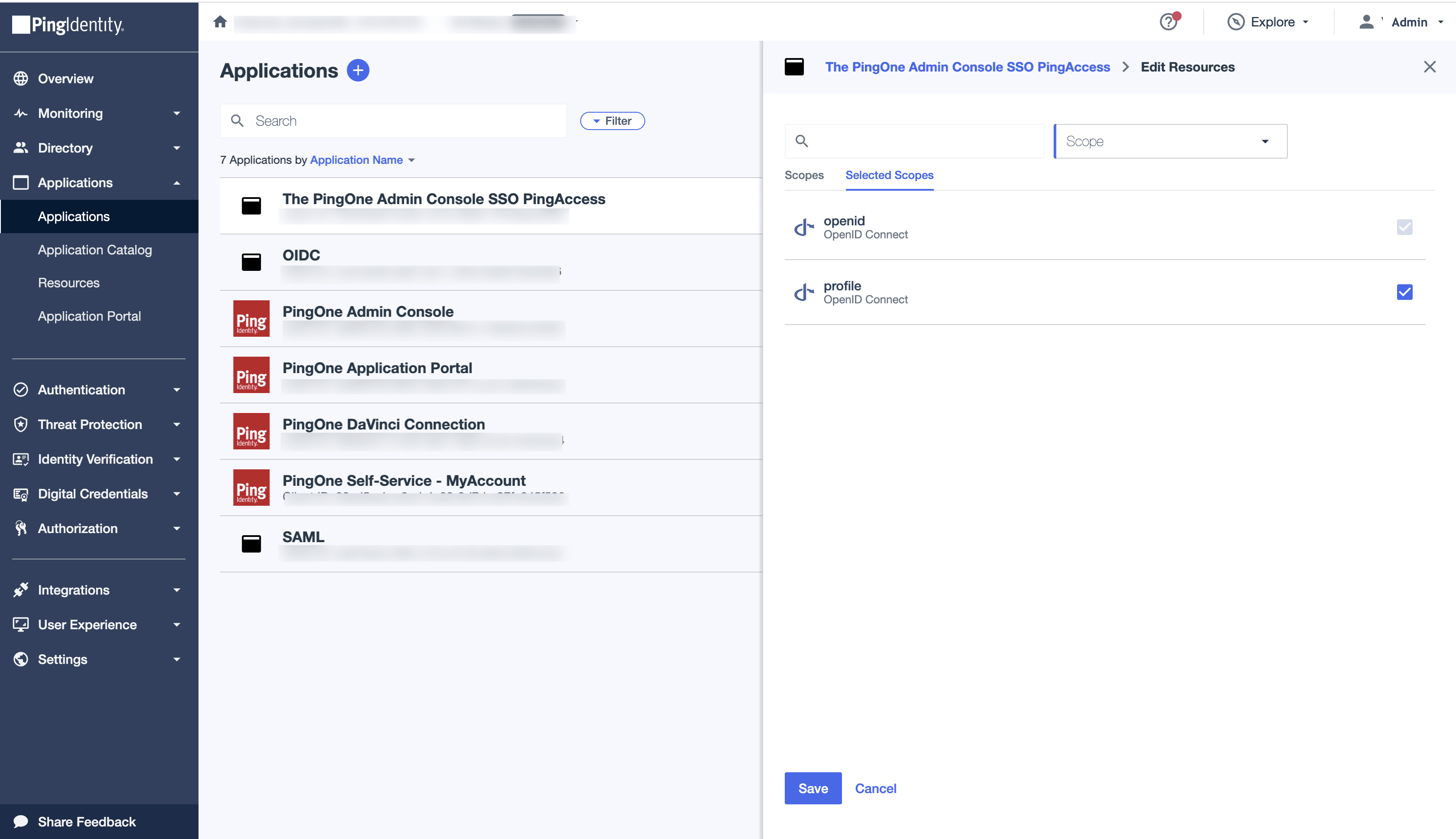Click PingOne Admin Console red Ping logo
The height and width of the screenshot is (839, 1456).
tap(251, 318)
